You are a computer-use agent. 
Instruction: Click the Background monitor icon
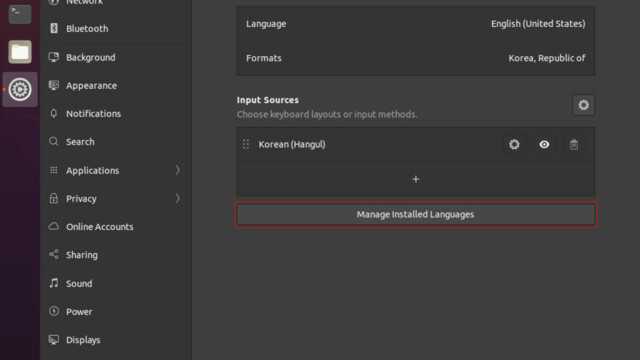click(x=54, y=57)
